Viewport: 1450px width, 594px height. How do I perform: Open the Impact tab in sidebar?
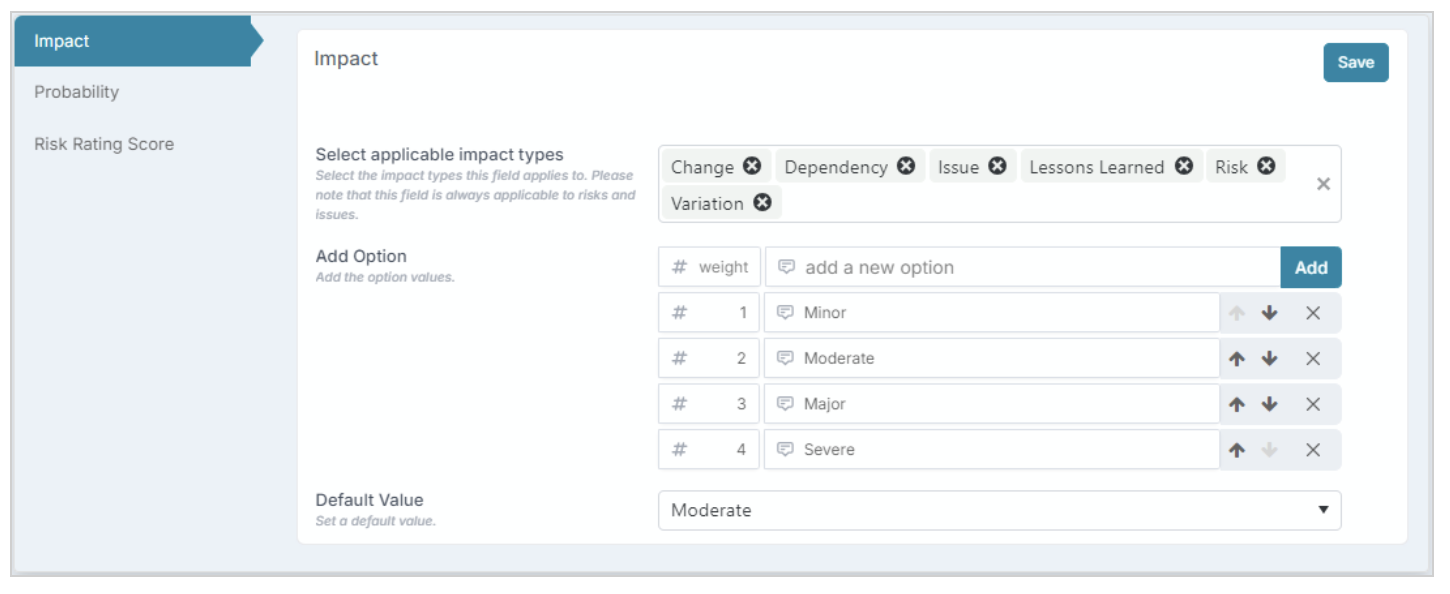coord(133,41)
